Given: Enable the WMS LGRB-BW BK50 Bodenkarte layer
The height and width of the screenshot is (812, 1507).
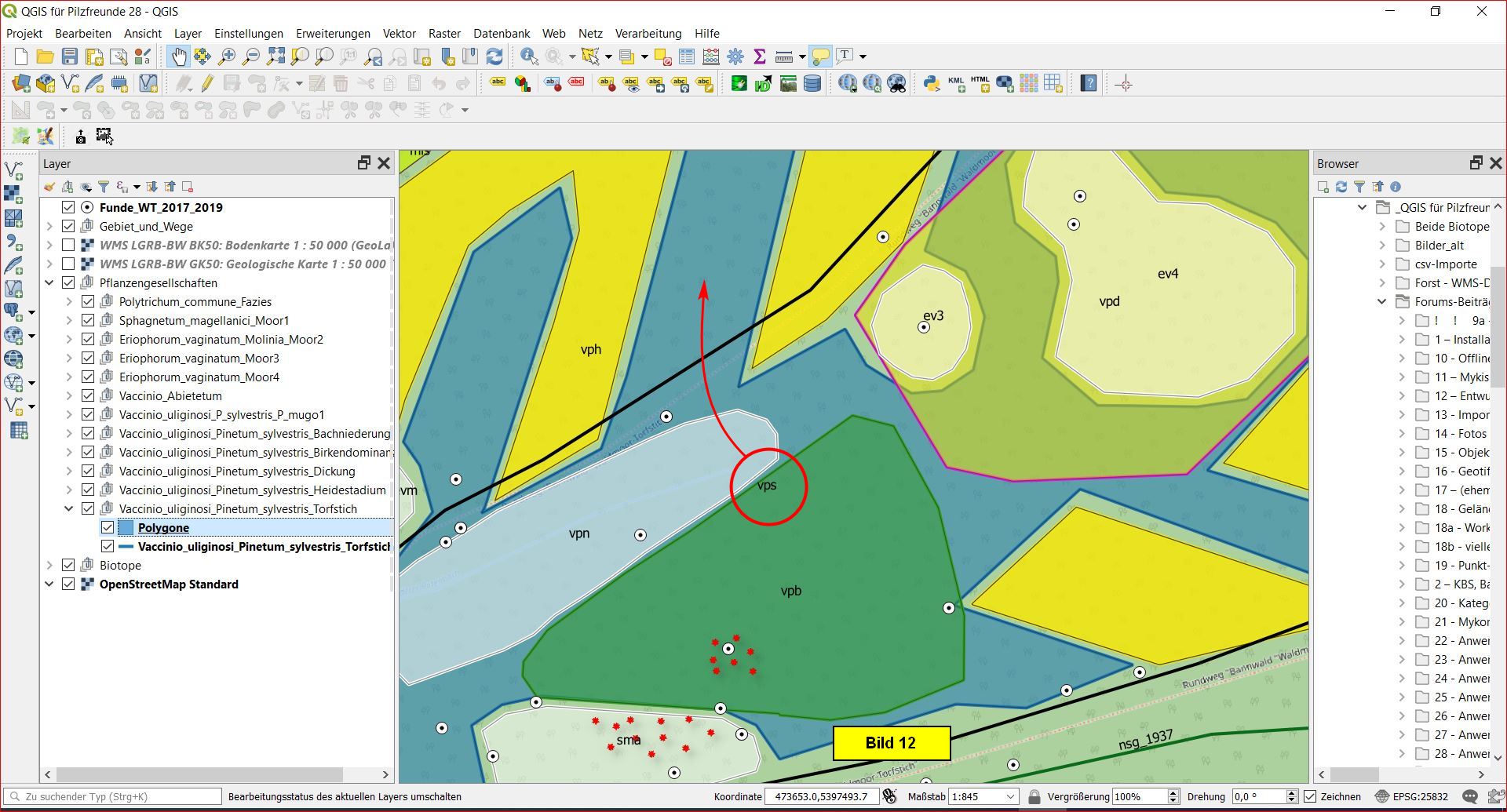Looking at the screenshot, I should pyautogui.click(x=68, y=246).
